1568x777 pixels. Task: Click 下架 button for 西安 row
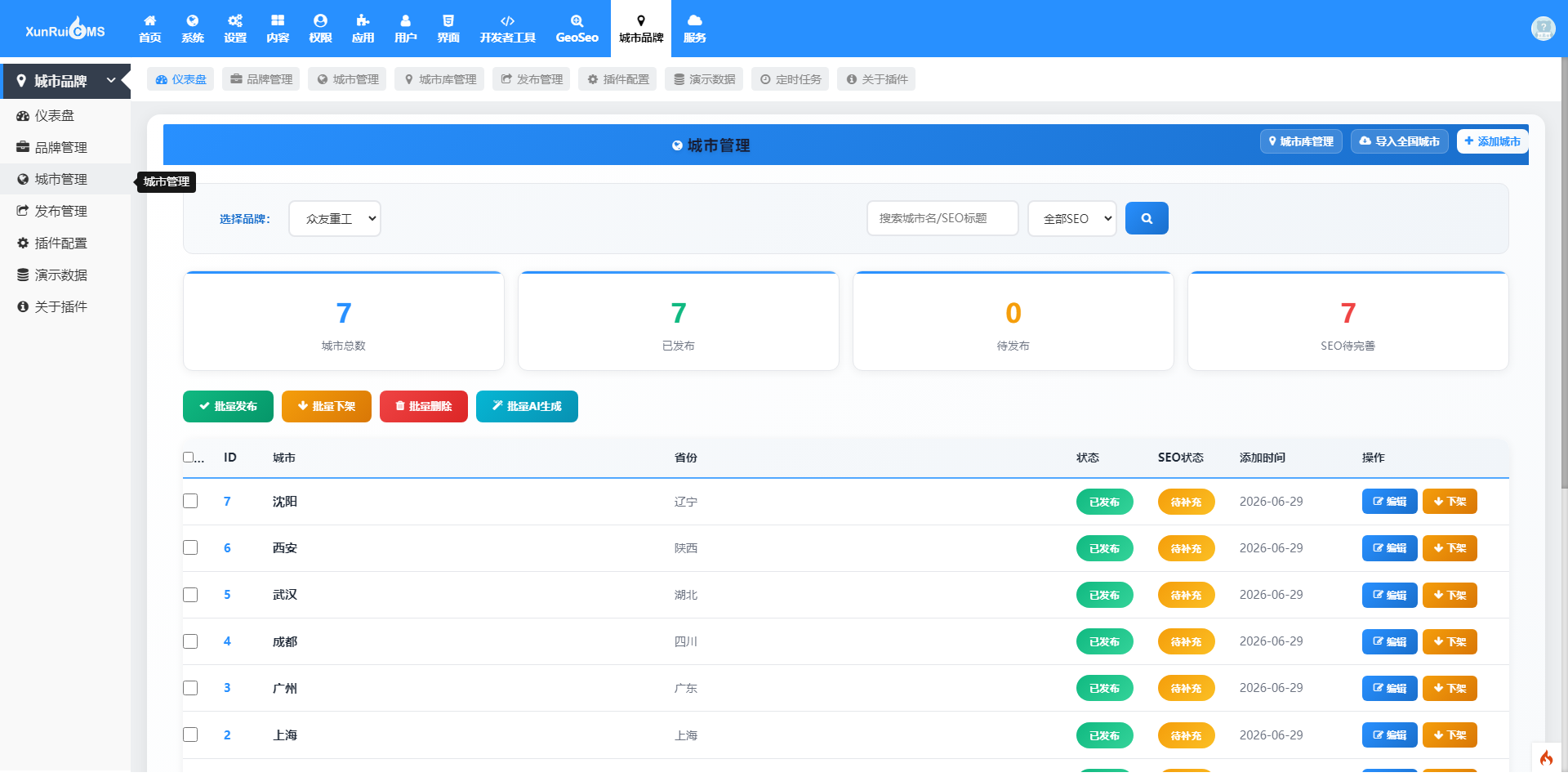tap(1450, 547)
